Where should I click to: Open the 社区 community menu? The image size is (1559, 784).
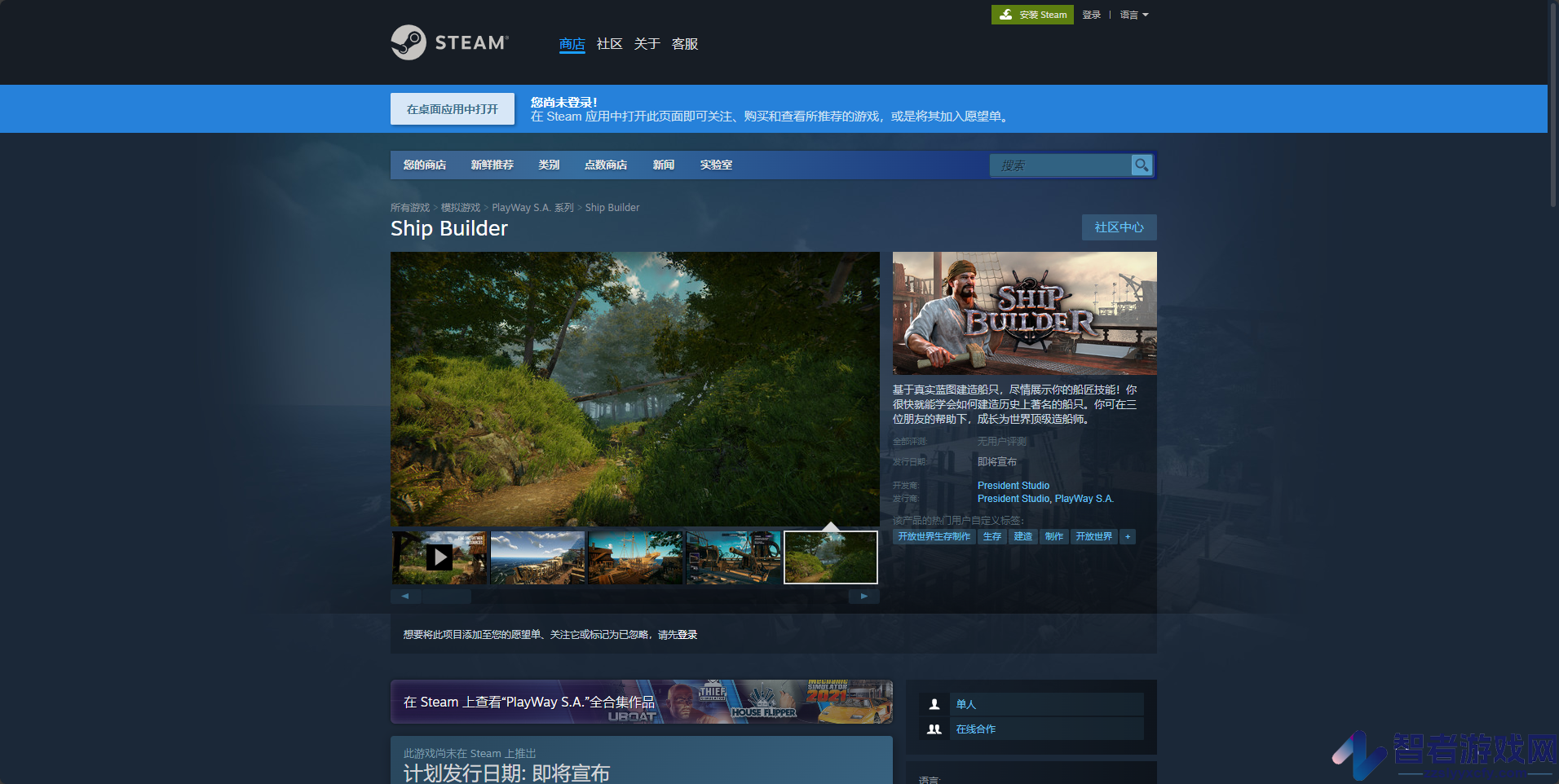click(x=610, y=44)
